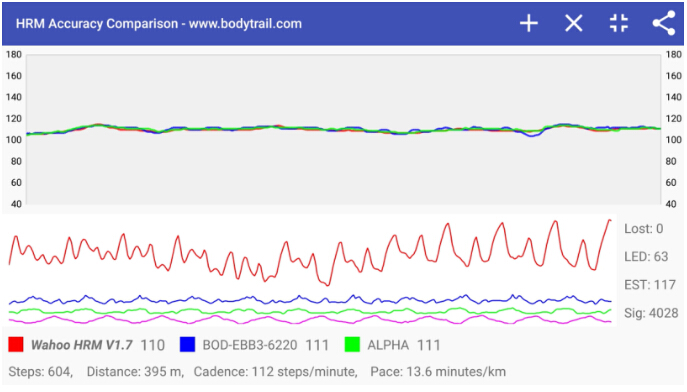Tap the heart rate comparison chart area
Viewport: 687px width, 392px height.
pos(344,129)
